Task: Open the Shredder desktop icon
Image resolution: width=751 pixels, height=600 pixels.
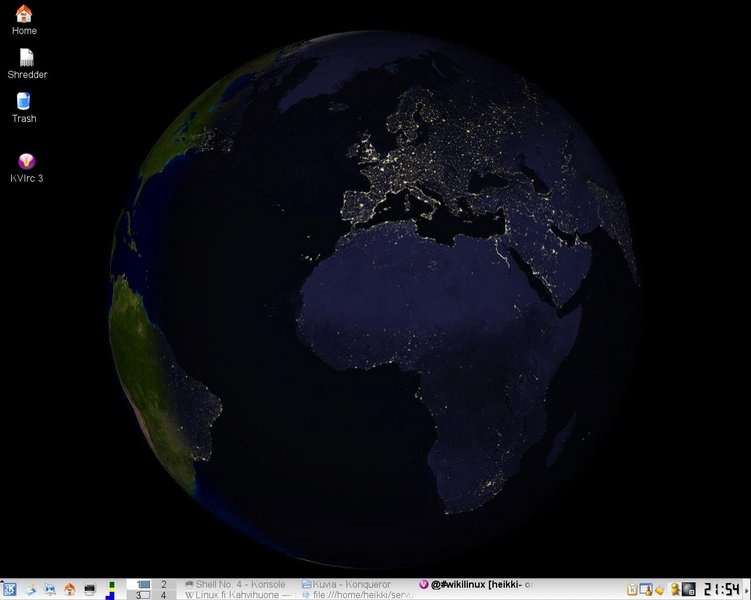Action: [27, 58]
